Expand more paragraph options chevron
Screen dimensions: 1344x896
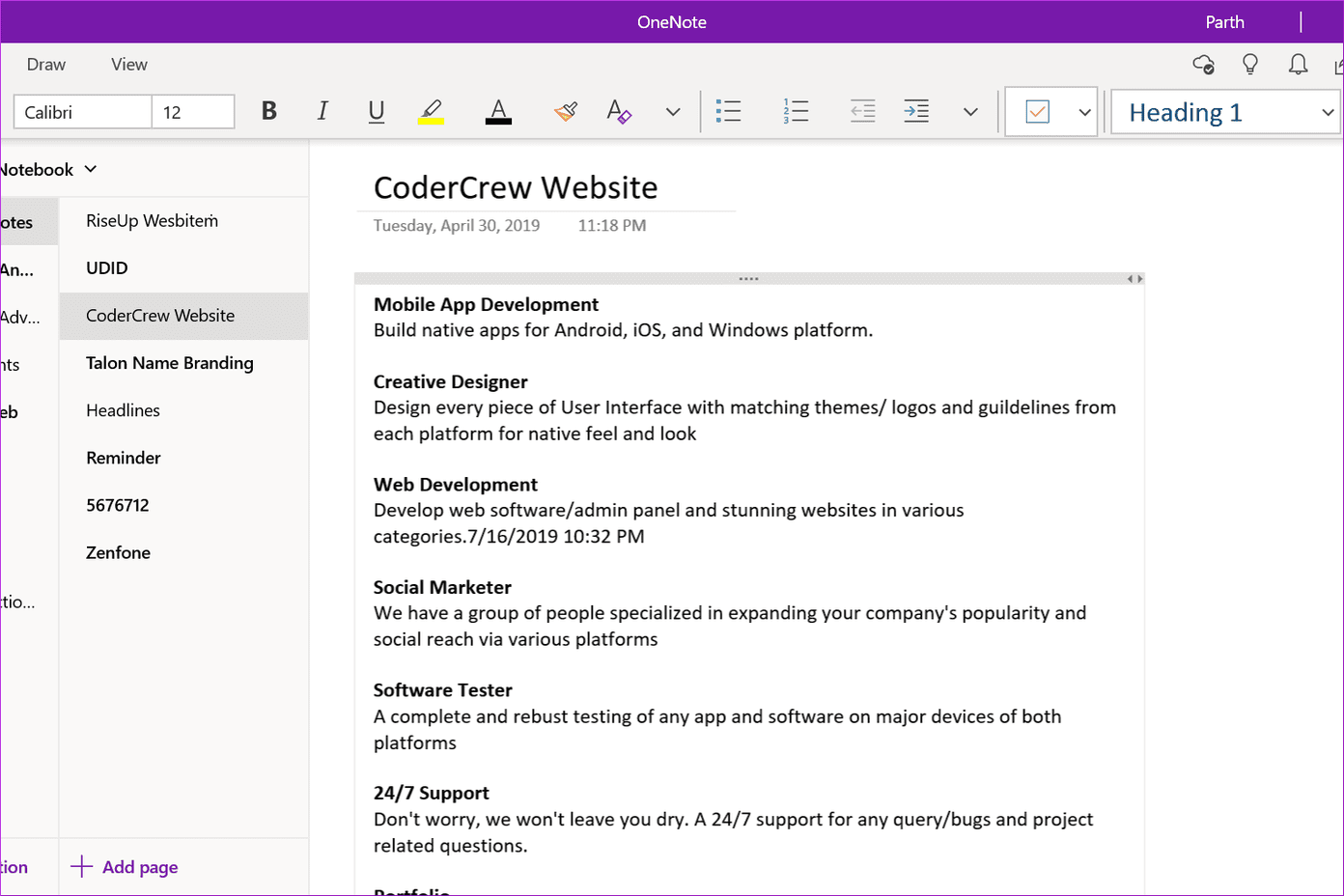tap(970, 112)
